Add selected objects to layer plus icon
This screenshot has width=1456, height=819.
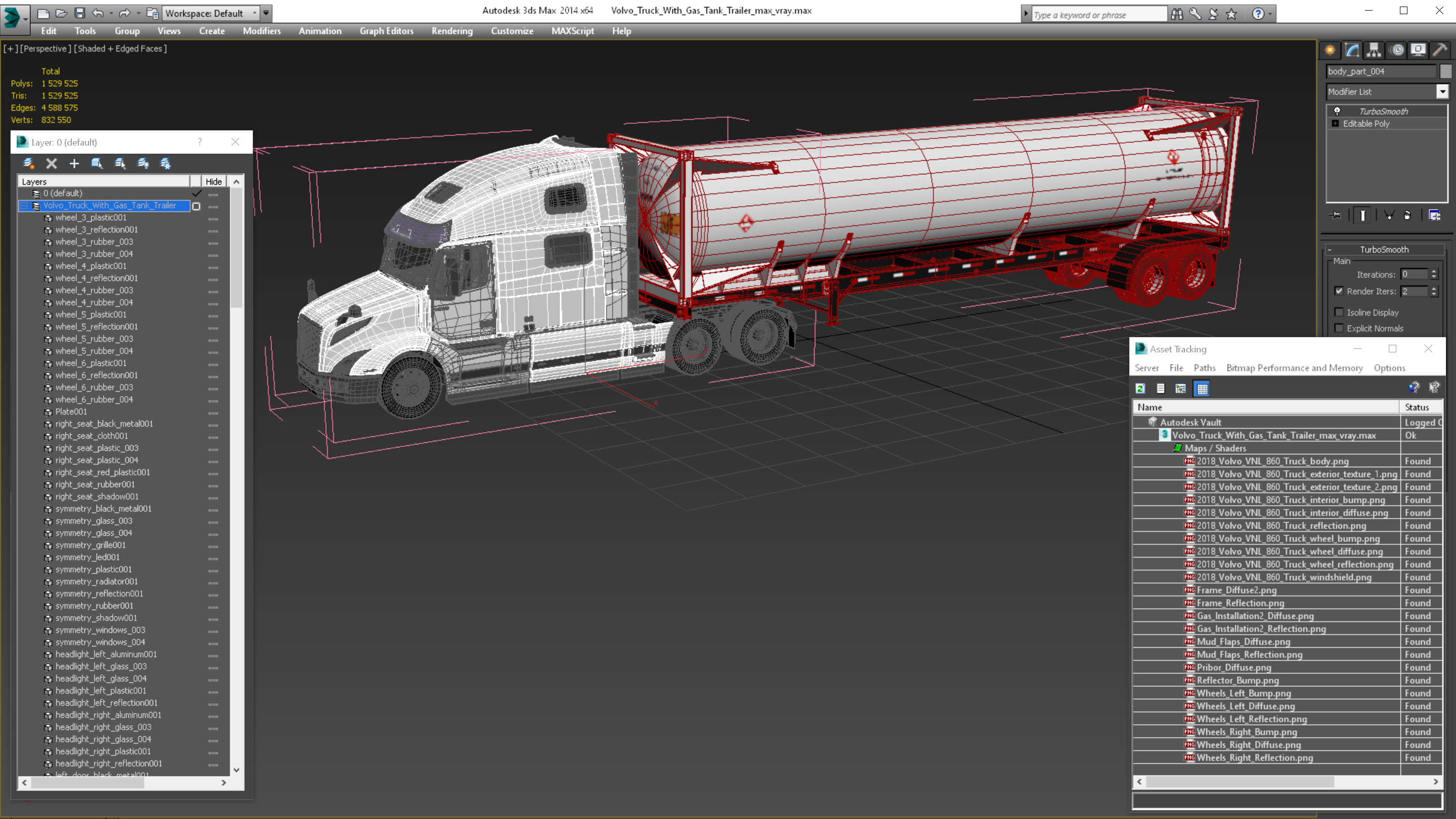(74, 164)
